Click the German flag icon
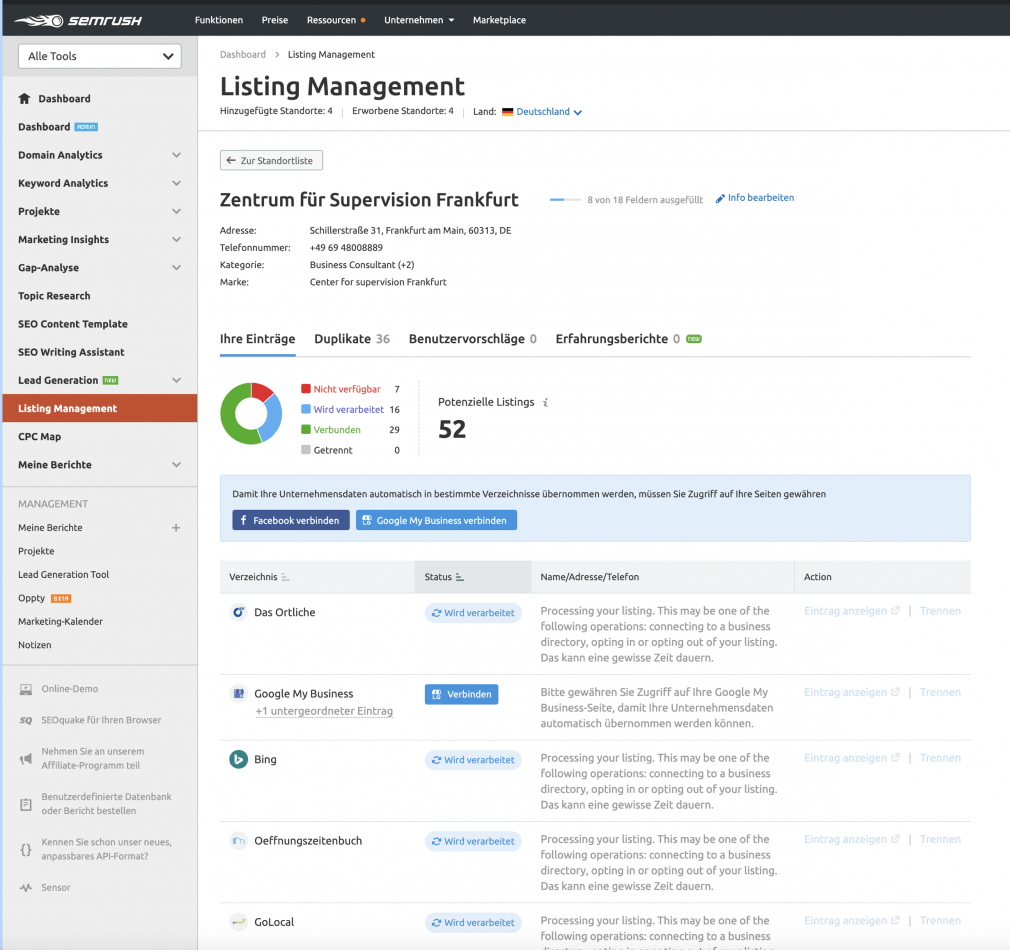The image size is (1010, 950). (508, 112)
